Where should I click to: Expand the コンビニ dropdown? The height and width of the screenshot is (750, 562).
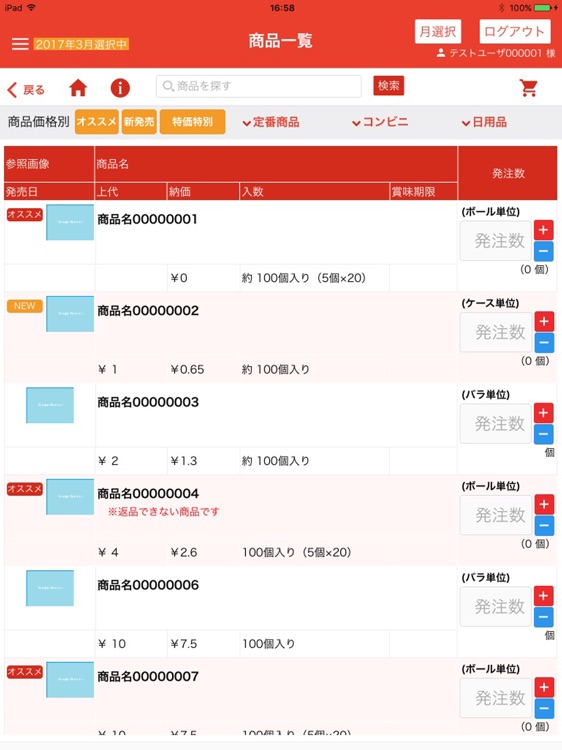(x=380, y=122)
